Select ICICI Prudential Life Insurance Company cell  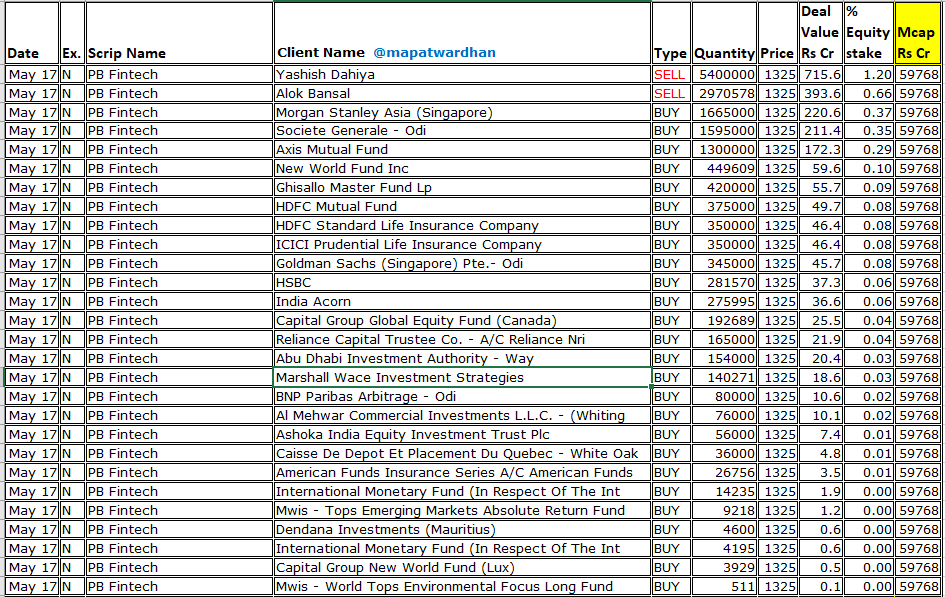(462, 245)
